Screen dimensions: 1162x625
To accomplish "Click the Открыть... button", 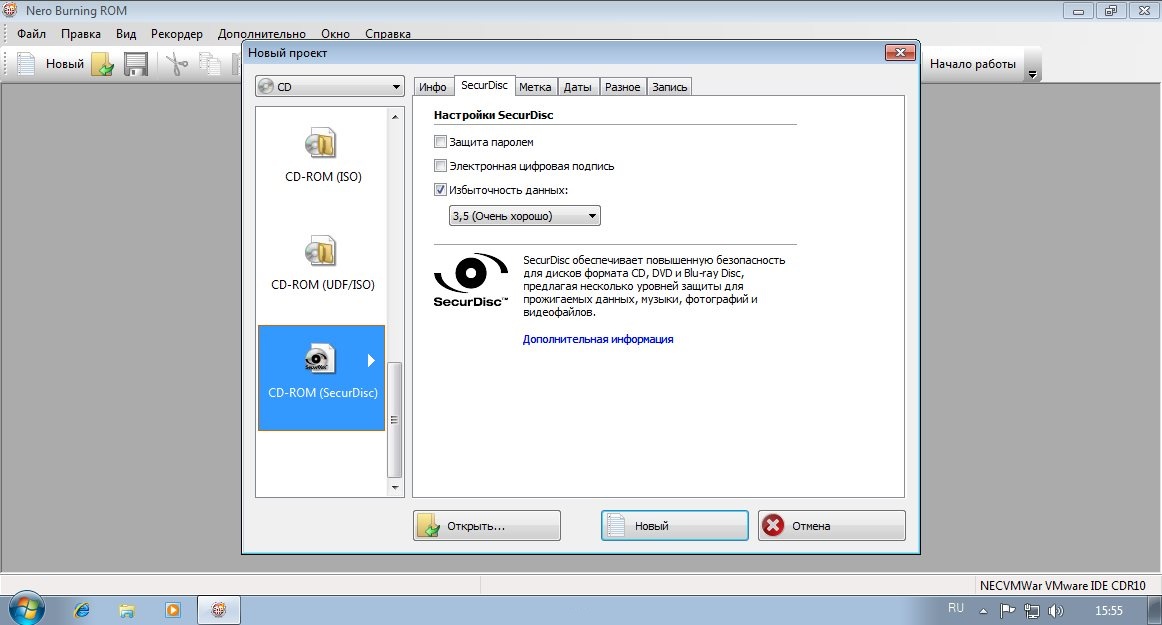I will point(487,526).
